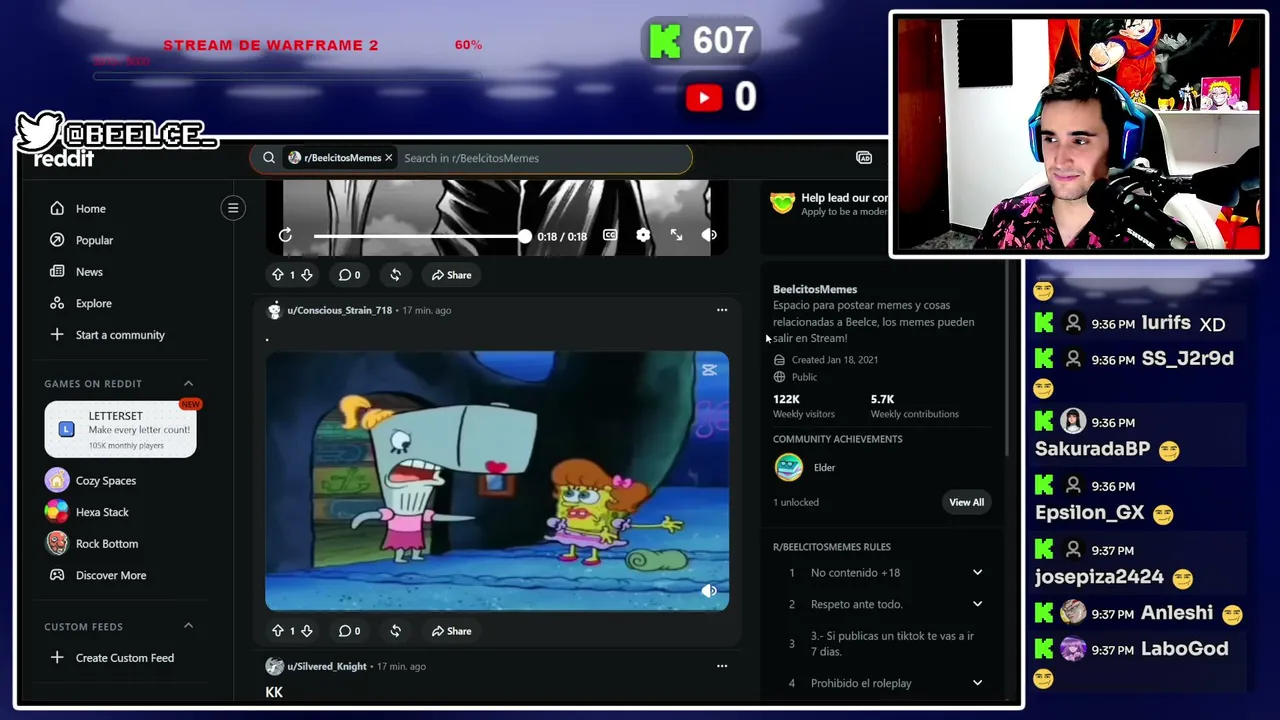This screenshot has width=1280, height=720.
Task: Open the u/Silvered_Knight avatar
Action: 274,666
